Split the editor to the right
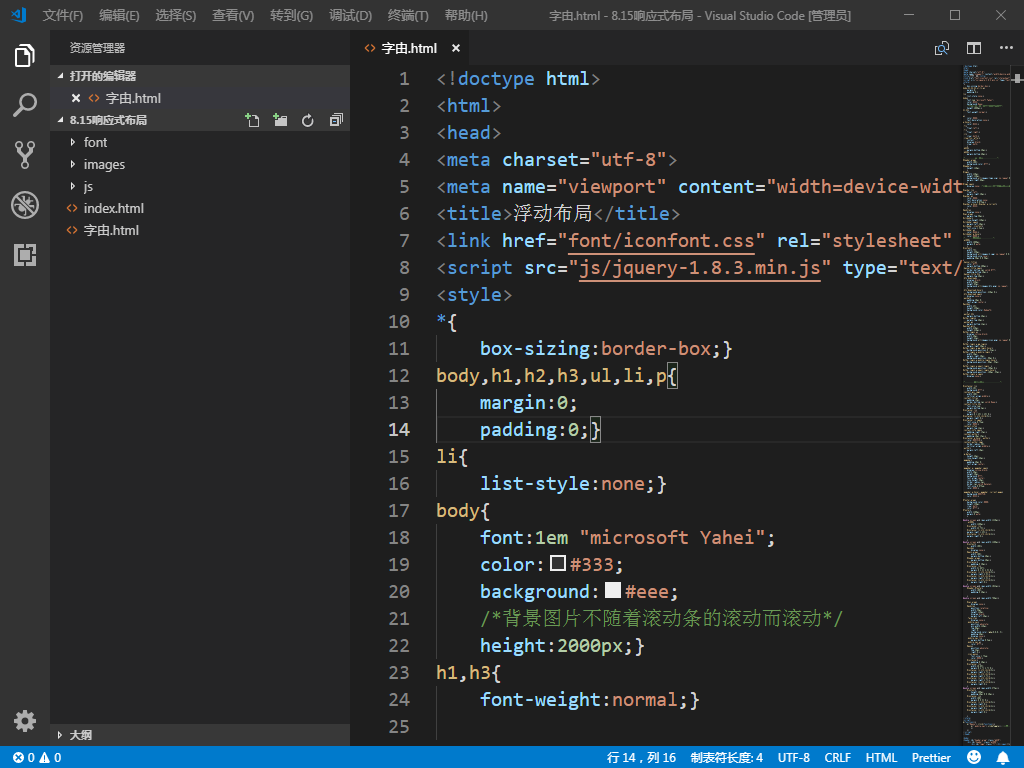1024x768 pixels. coord(974,48)
